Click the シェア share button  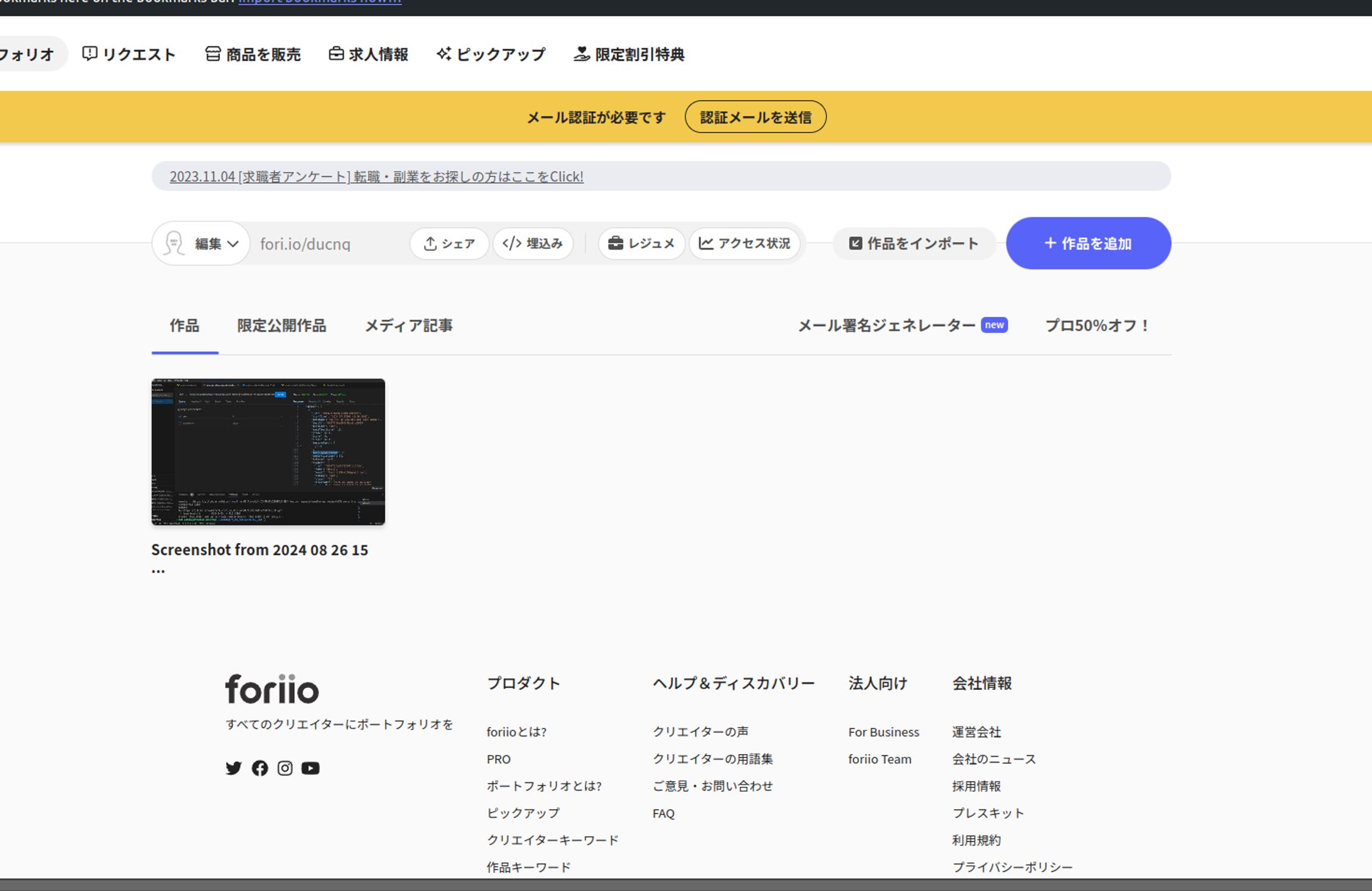(449, 243)
